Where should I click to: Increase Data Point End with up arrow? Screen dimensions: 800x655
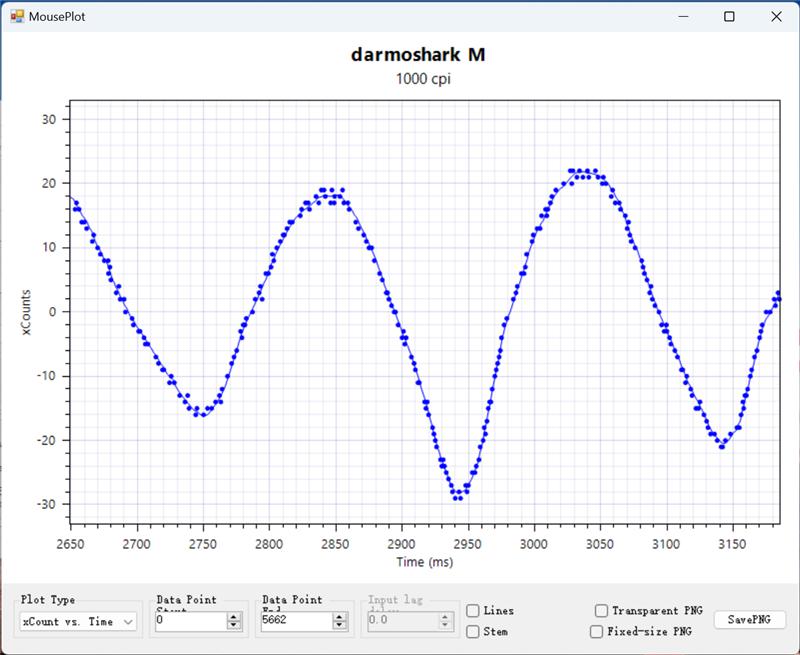pos(339,617)
